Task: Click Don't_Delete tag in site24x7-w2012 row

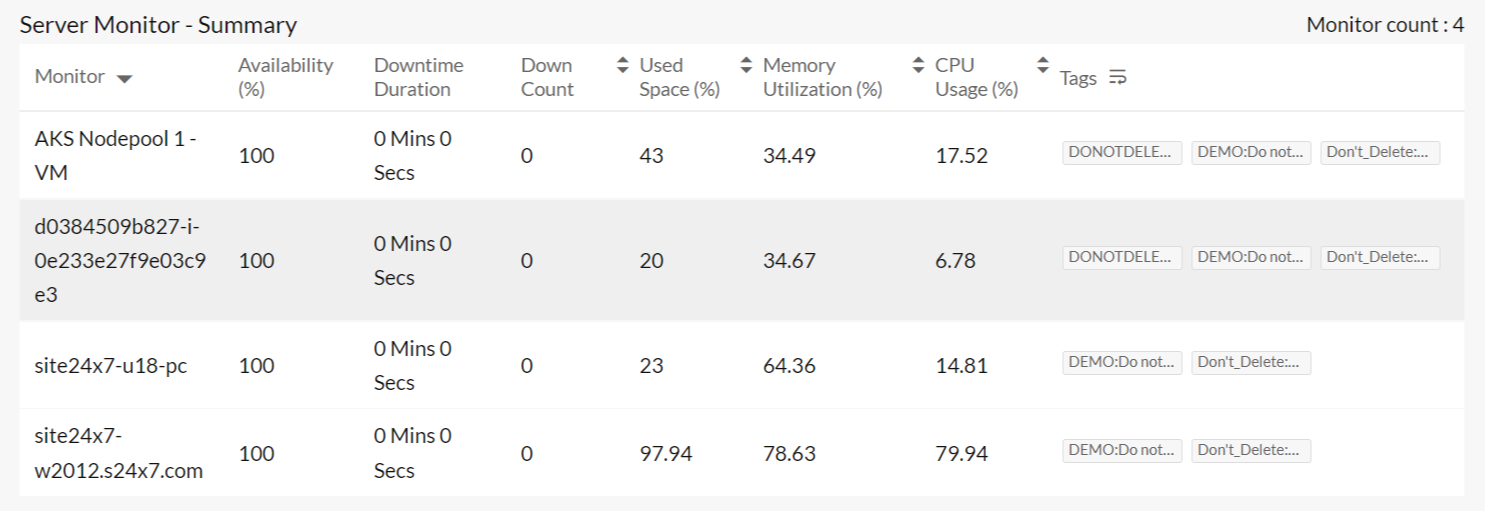Action: pos(1251,450)
